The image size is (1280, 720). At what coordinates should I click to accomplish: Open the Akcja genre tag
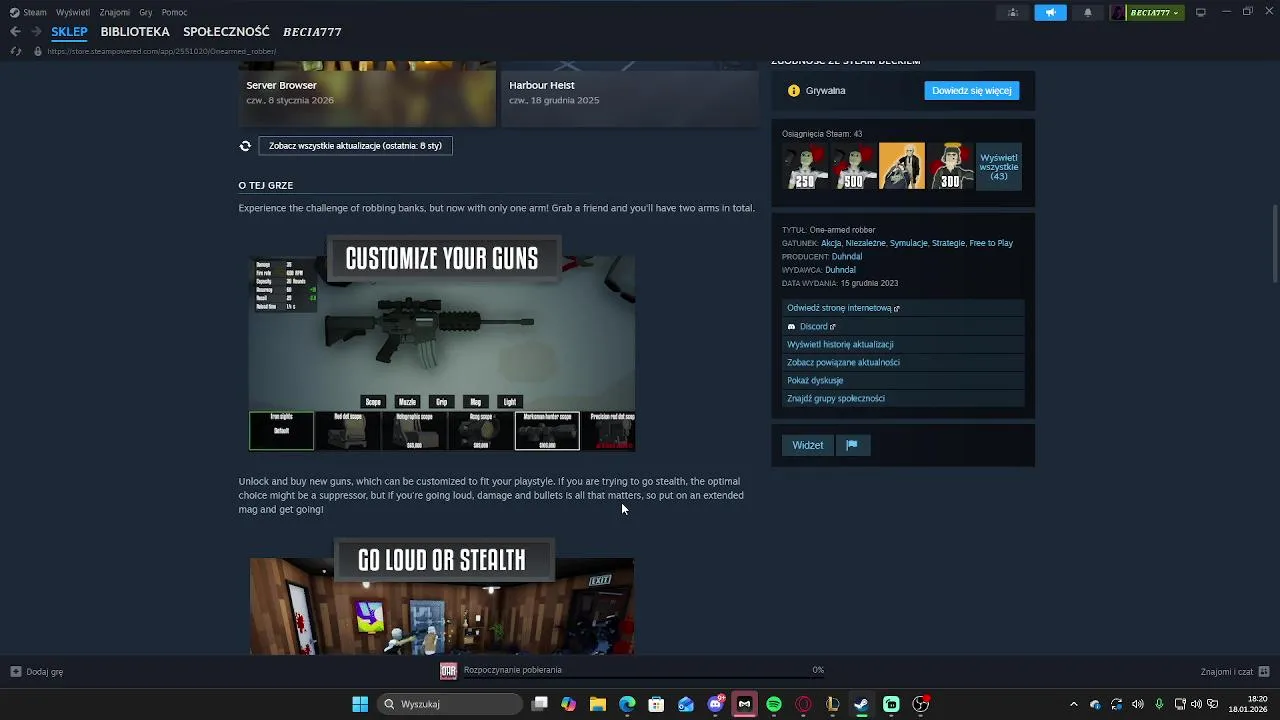click(x=831, y=243)
